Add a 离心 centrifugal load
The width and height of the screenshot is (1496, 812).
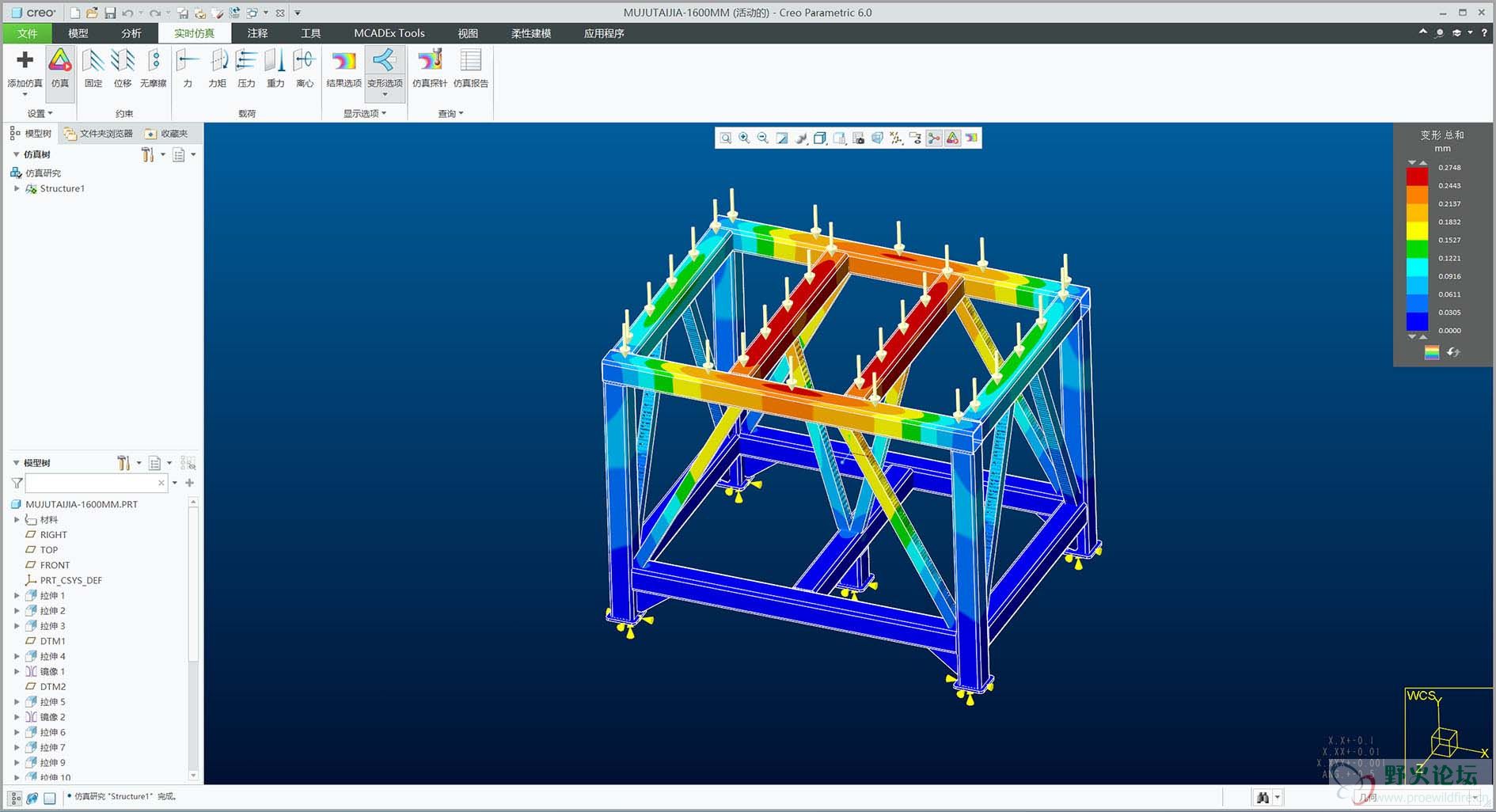tap(305, 69)
